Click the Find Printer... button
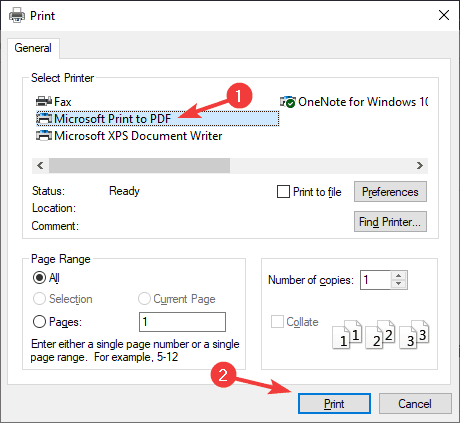The width and height of the screenshot is (460, 423). (x=390, y=222)
